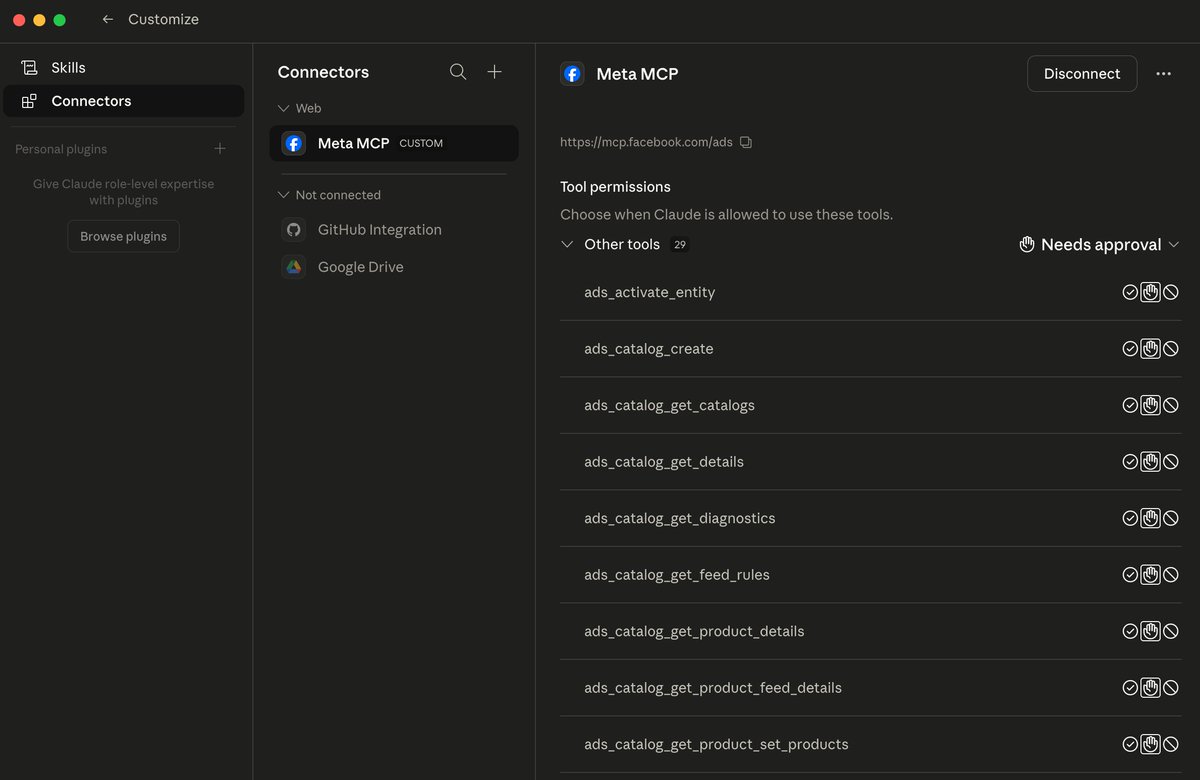The image size is (1200, 780).
Task: Always allow ads_catalog_get_catalogs
Action: [1130, 405]
